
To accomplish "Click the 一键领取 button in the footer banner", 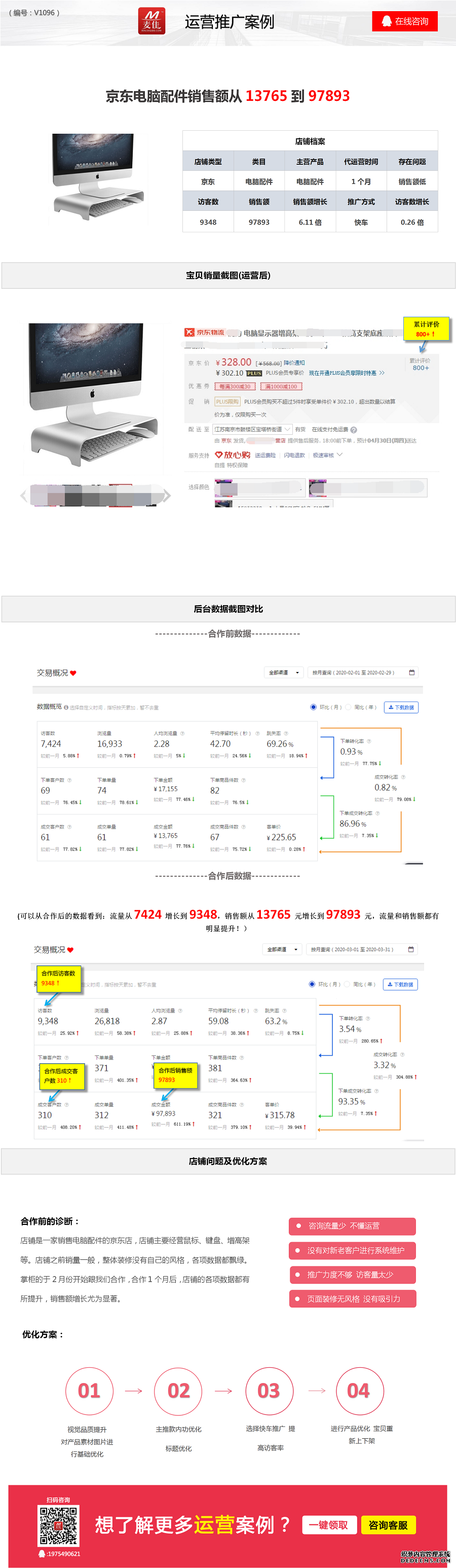I will (329, 1525).
